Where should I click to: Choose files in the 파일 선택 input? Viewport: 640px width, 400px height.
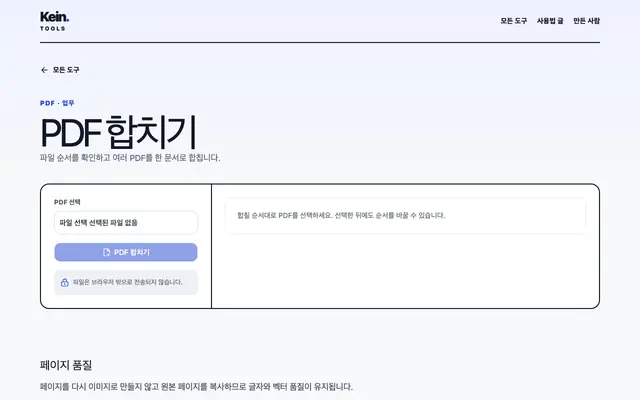(126, 222)
